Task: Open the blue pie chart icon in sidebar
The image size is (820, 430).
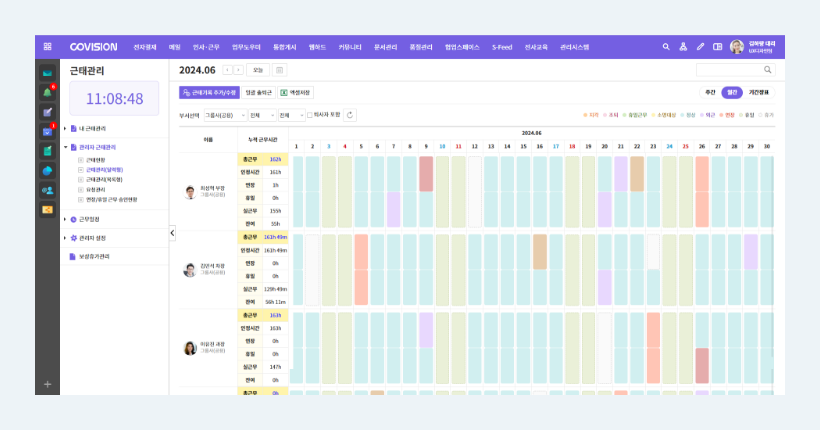Action: 48,171
